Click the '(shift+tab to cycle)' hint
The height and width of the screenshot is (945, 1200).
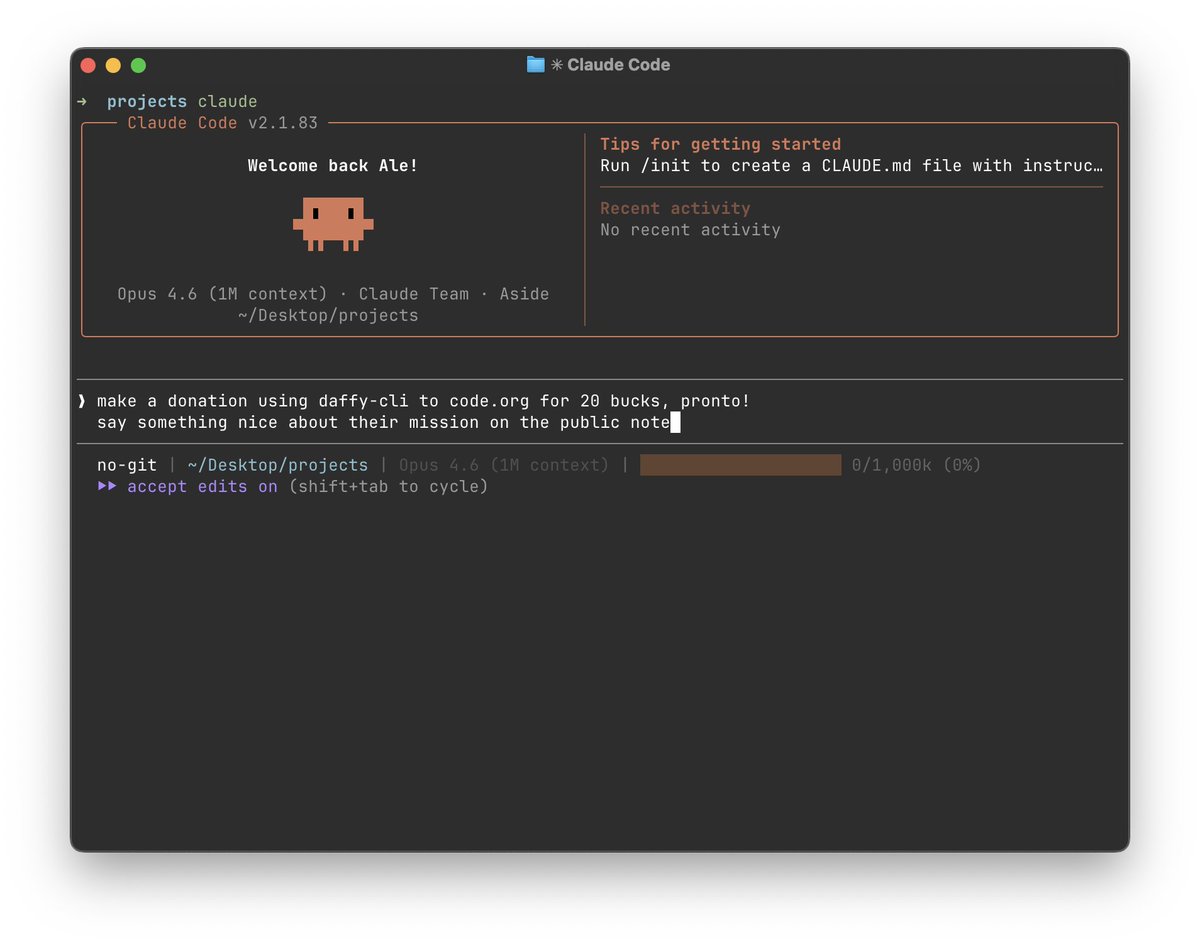(x=388, y=487)
